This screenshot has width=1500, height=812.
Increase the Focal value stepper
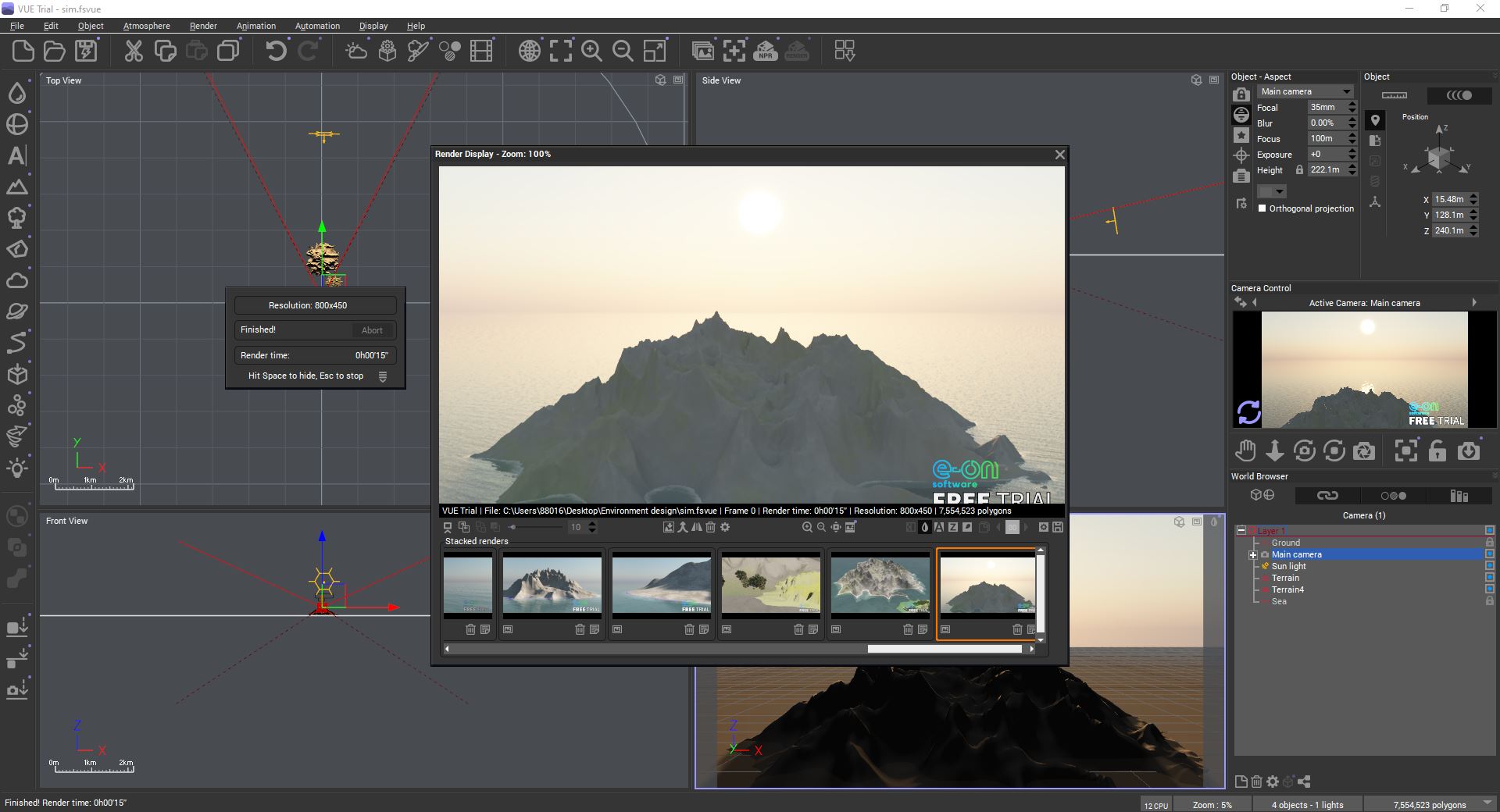coord(1352,104)
